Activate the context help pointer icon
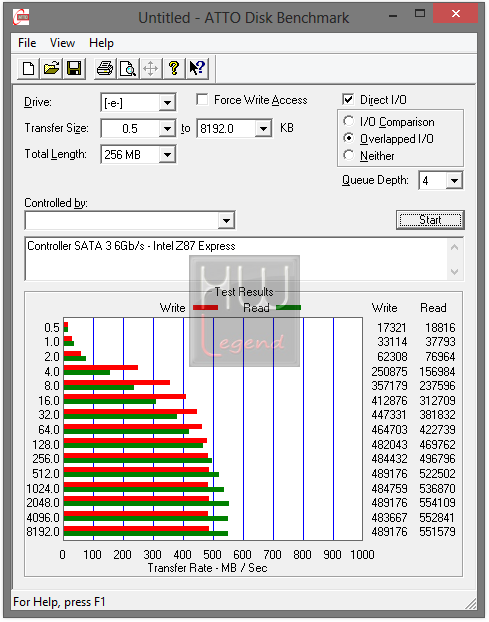Screen dimensions: 489x622 197,68
